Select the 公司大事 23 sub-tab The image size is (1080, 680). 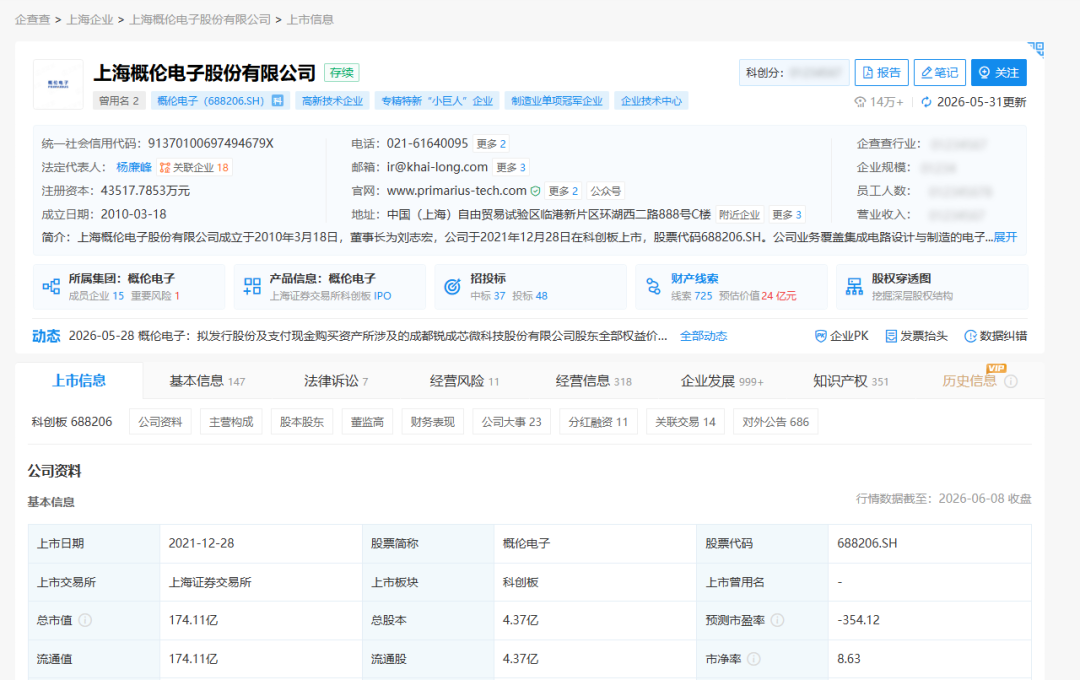[511, 422]
